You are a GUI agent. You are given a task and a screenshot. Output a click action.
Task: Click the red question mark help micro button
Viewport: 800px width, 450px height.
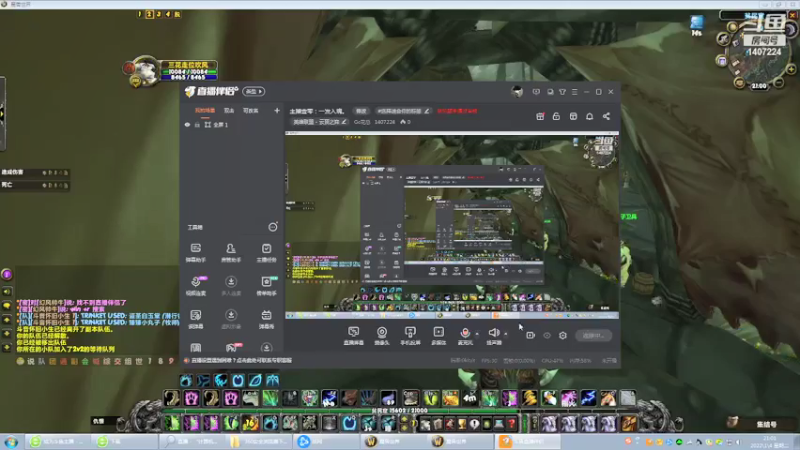pyautogui.click(x=511, y=424)
